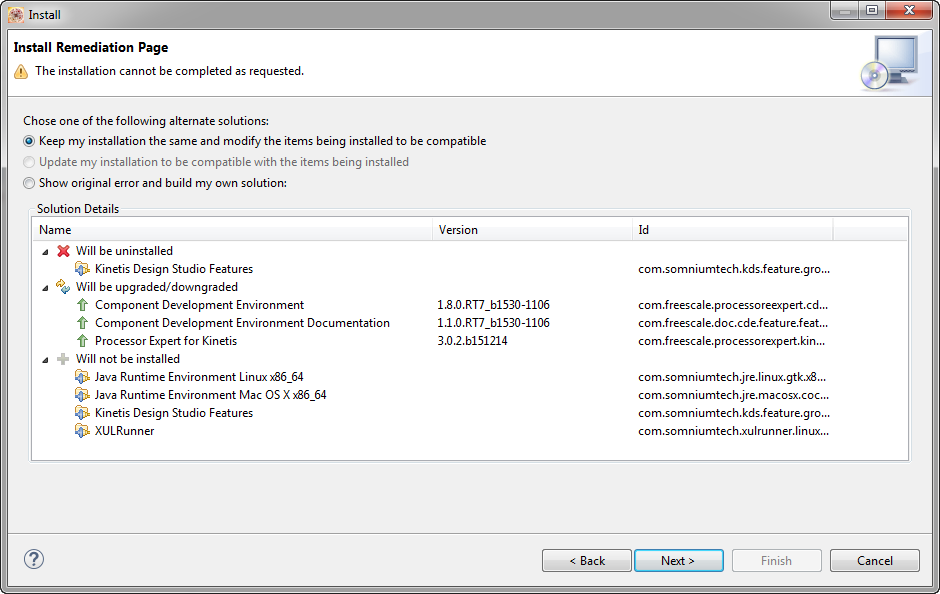Select the Kinetis Design Studio Features feature icon

82,269
